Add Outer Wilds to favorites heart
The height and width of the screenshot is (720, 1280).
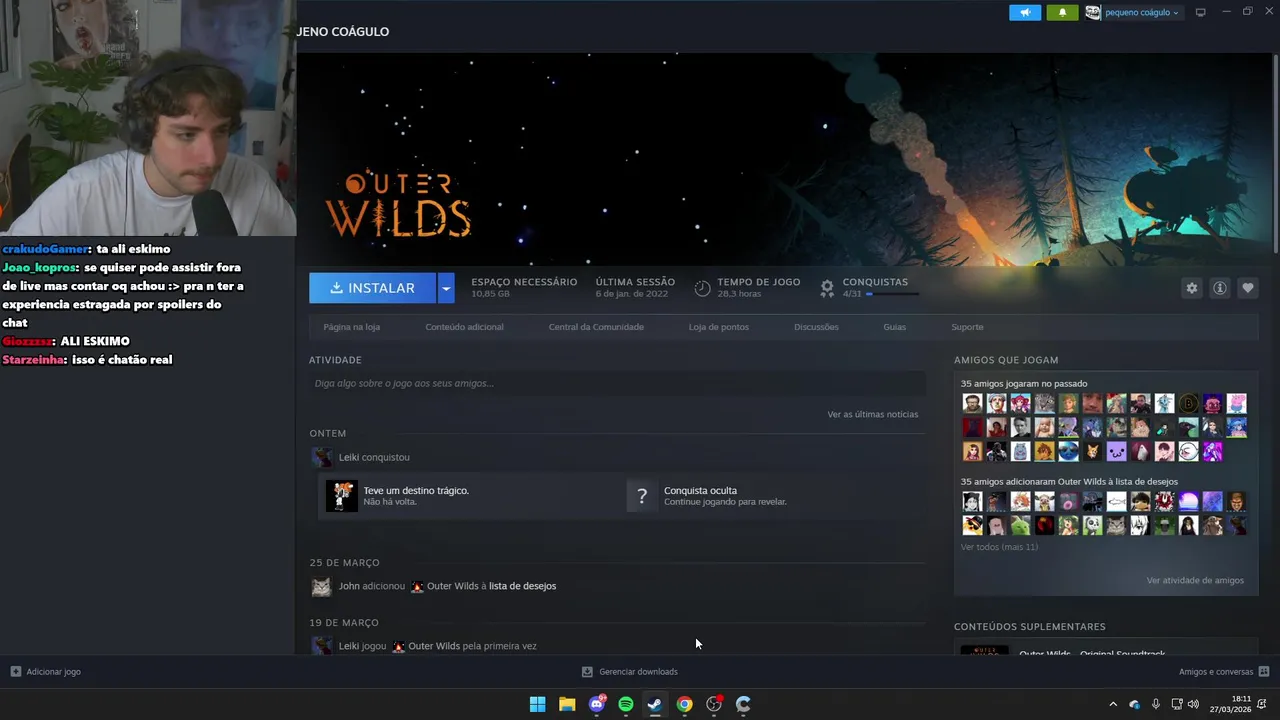click(x=1247, y=288)
